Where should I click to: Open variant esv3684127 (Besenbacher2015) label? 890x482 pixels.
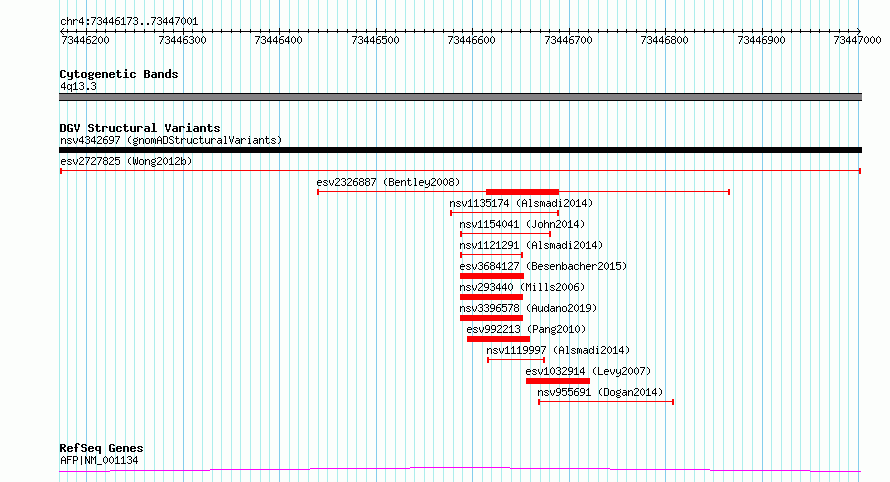click(x=543, y=266)
